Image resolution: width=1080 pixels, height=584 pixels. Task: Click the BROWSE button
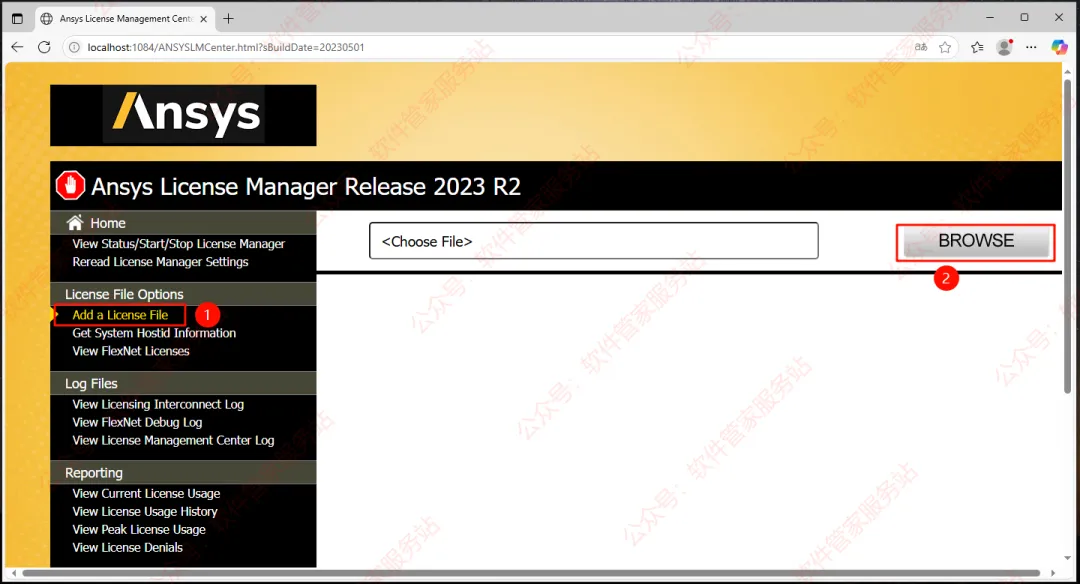coord(976,241)
